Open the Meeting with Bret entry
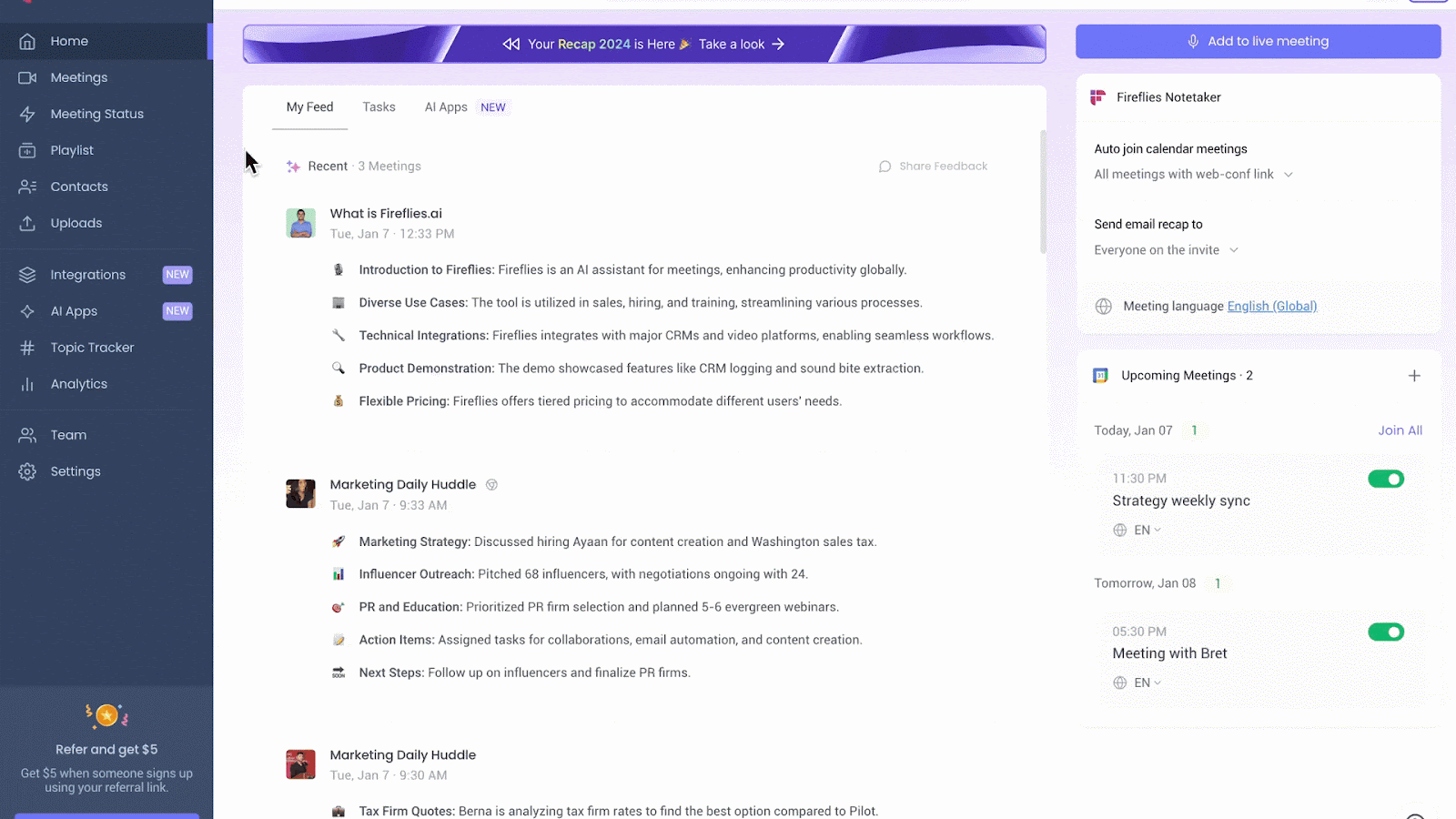Image resolution: width=1456 pixels, height=819 pixels. pyautogui.click(x=1169, y=653)
